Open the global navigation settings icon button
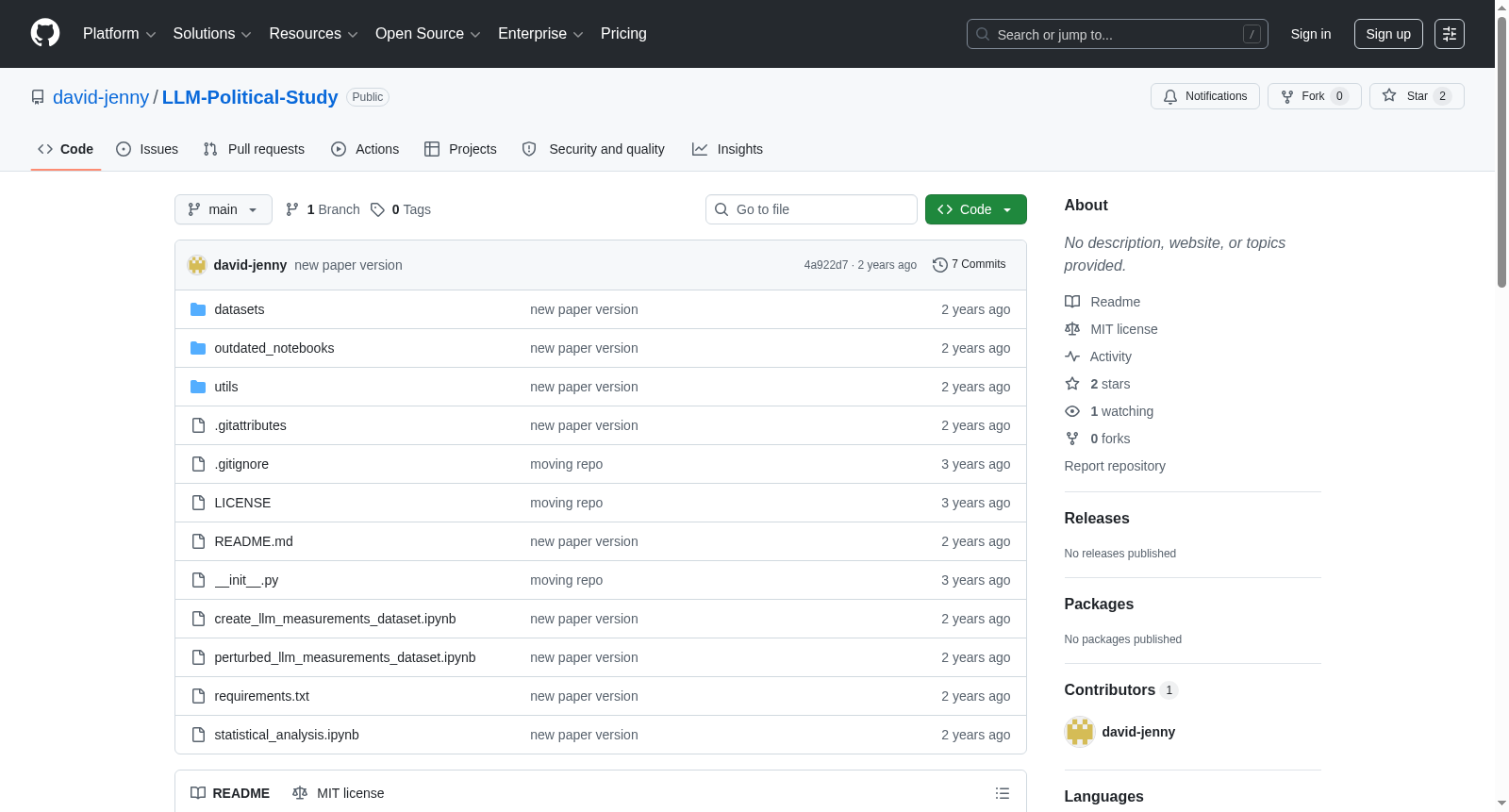The width and height of the screenshot is (1509, 812). pos(1450,34)
